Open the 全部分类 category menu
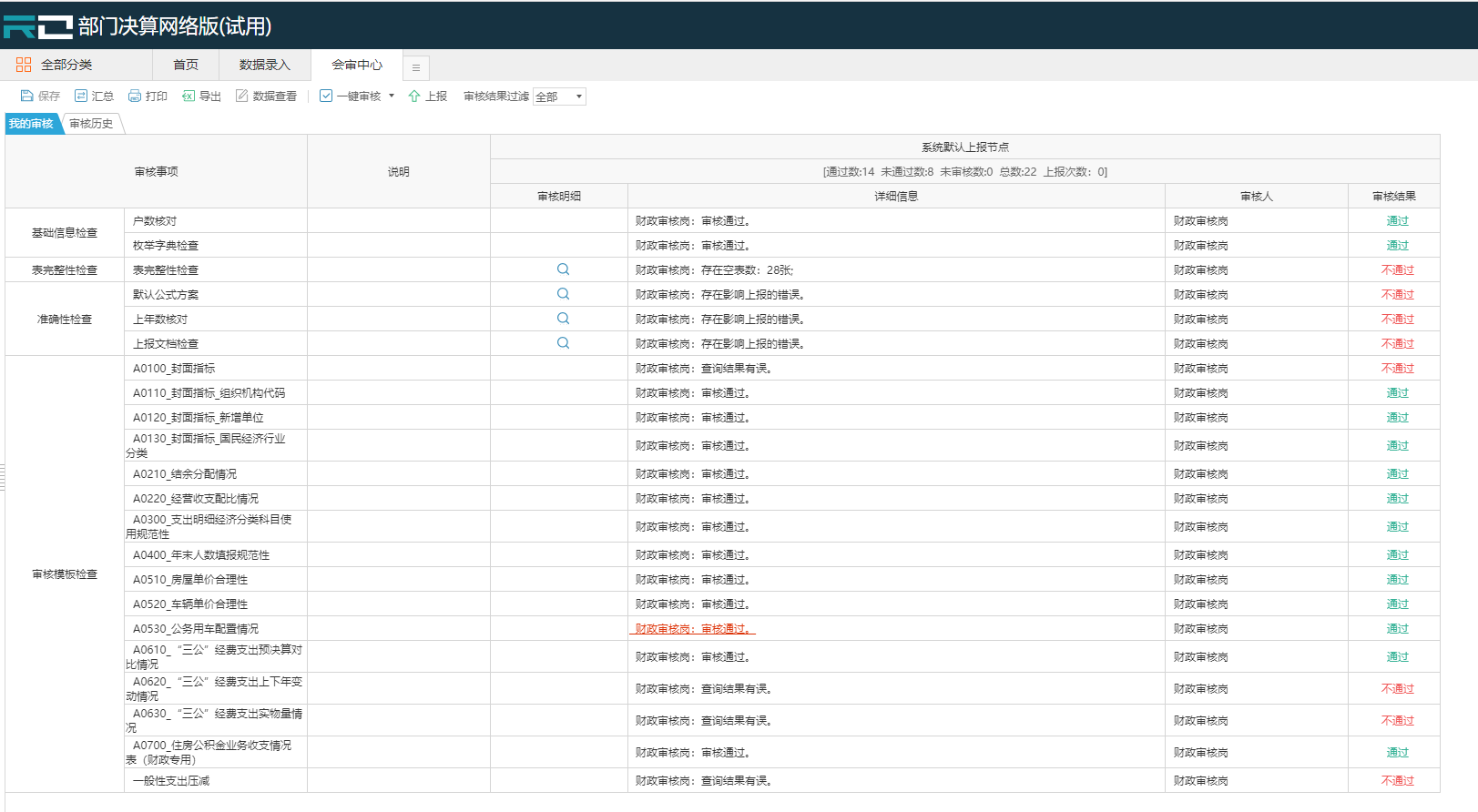 click(55, 65)
